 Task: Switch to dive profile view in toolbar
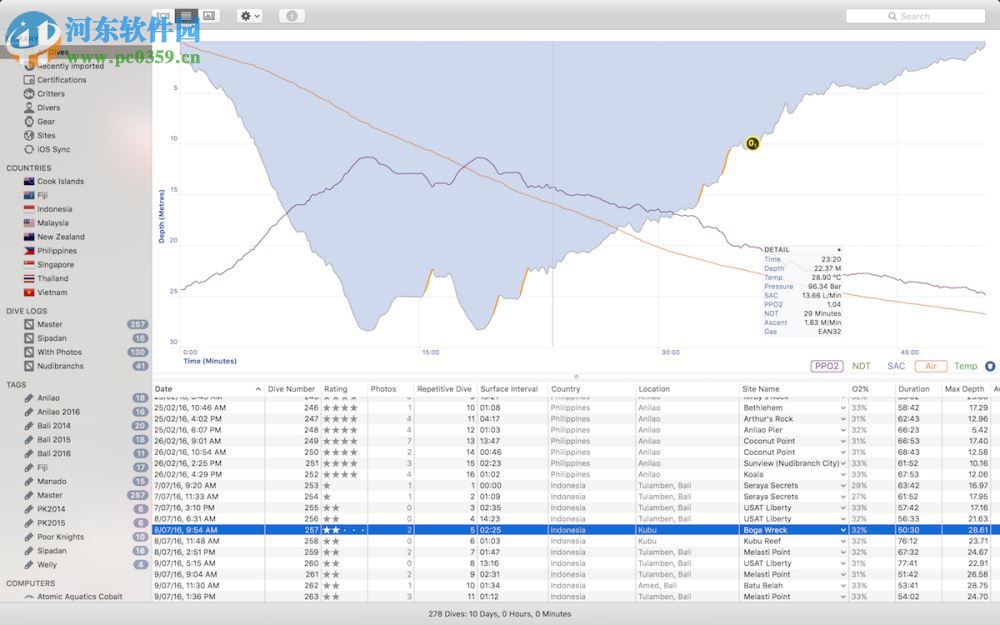pyautogui.click(x=161, y=16)
